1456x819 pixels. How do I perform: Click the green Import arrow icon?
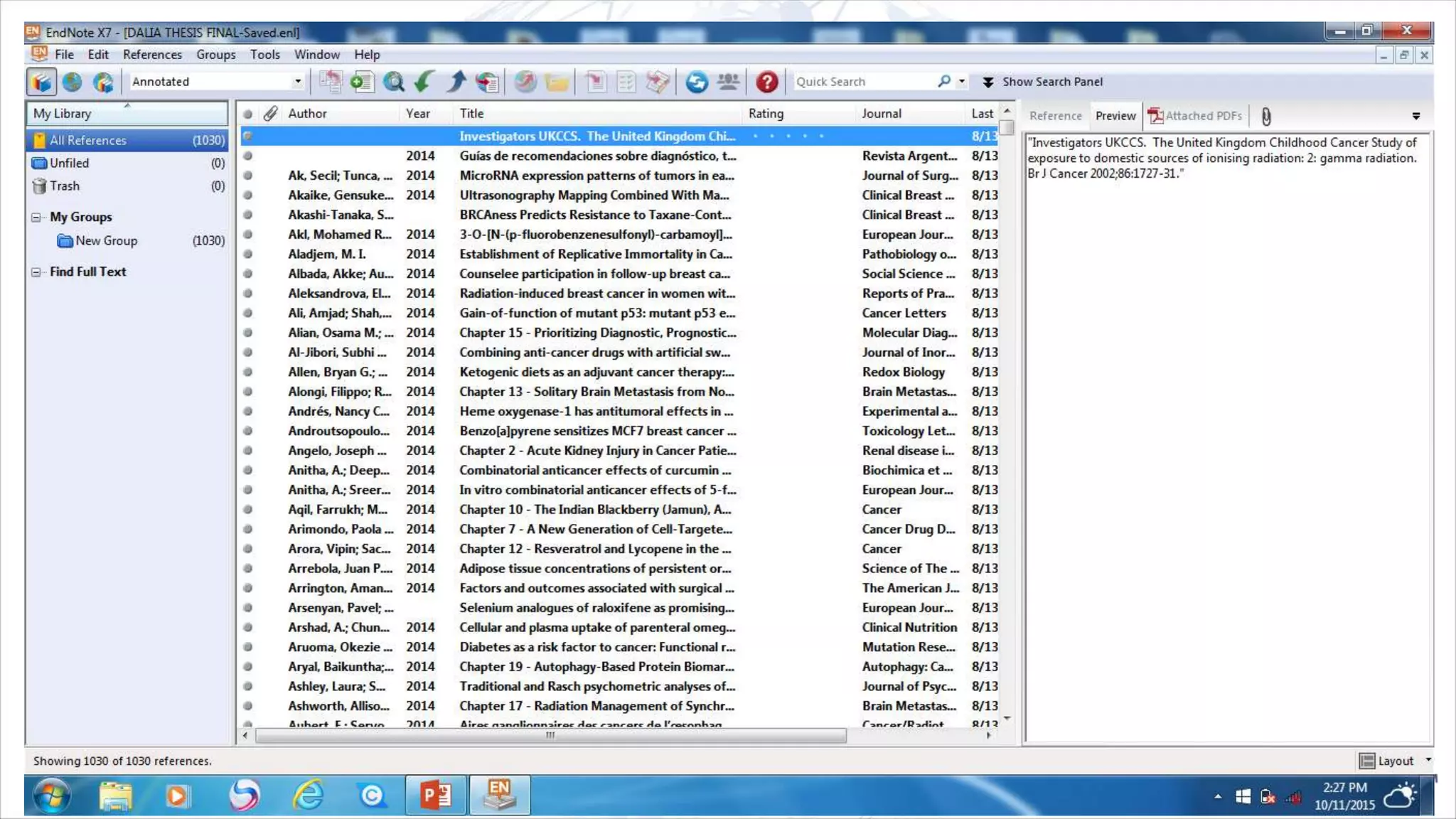tap(424, 82)
